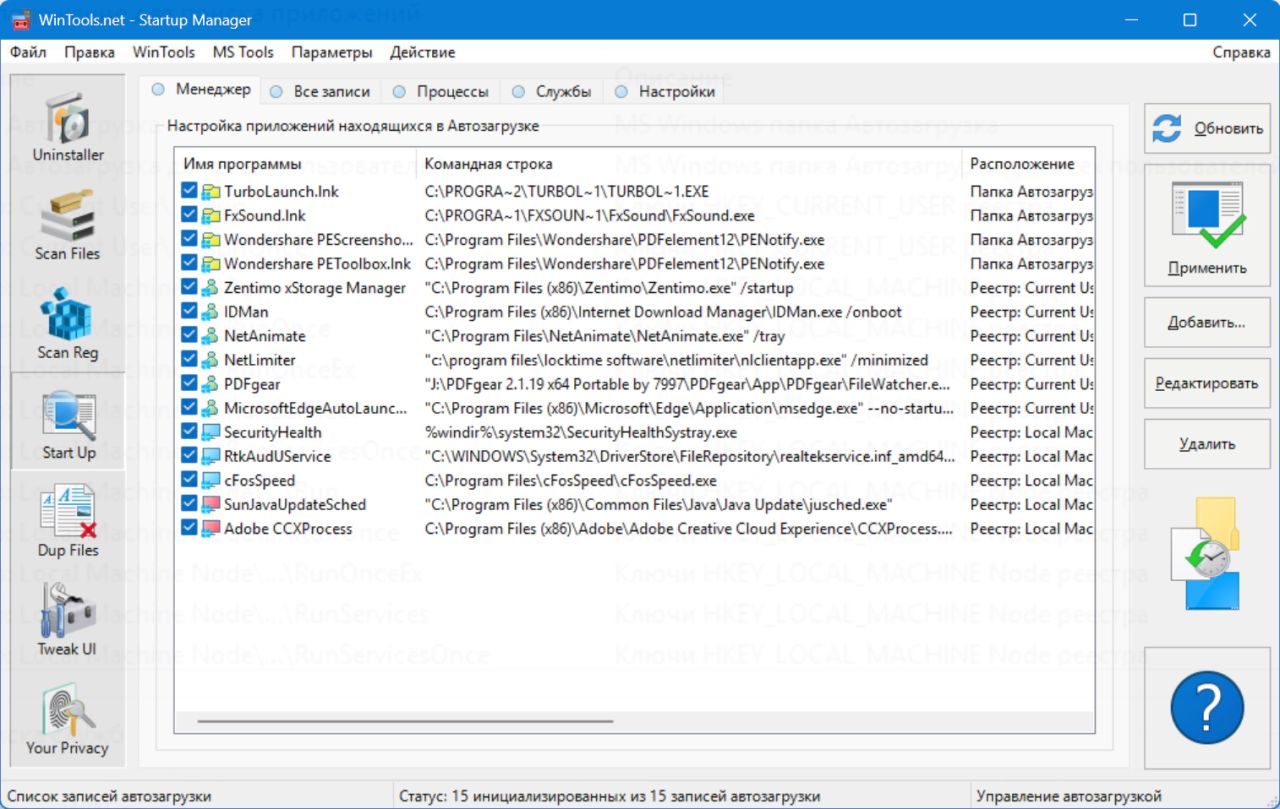1280x809 pixels.
Task: Click the WinTools.net title bar app icon
Action: click(x=19, y=20)
